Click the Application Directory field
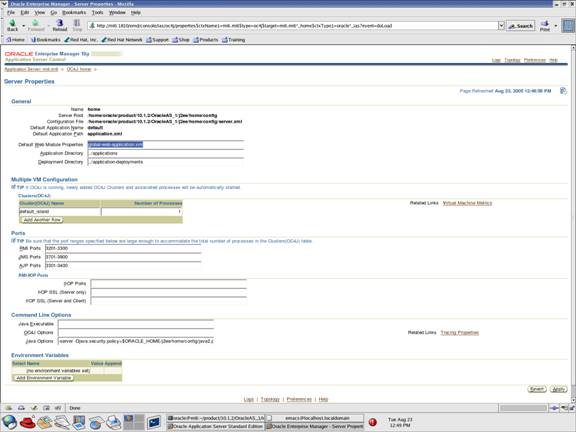This screenshot has height=432, width=576. point(165,153)
